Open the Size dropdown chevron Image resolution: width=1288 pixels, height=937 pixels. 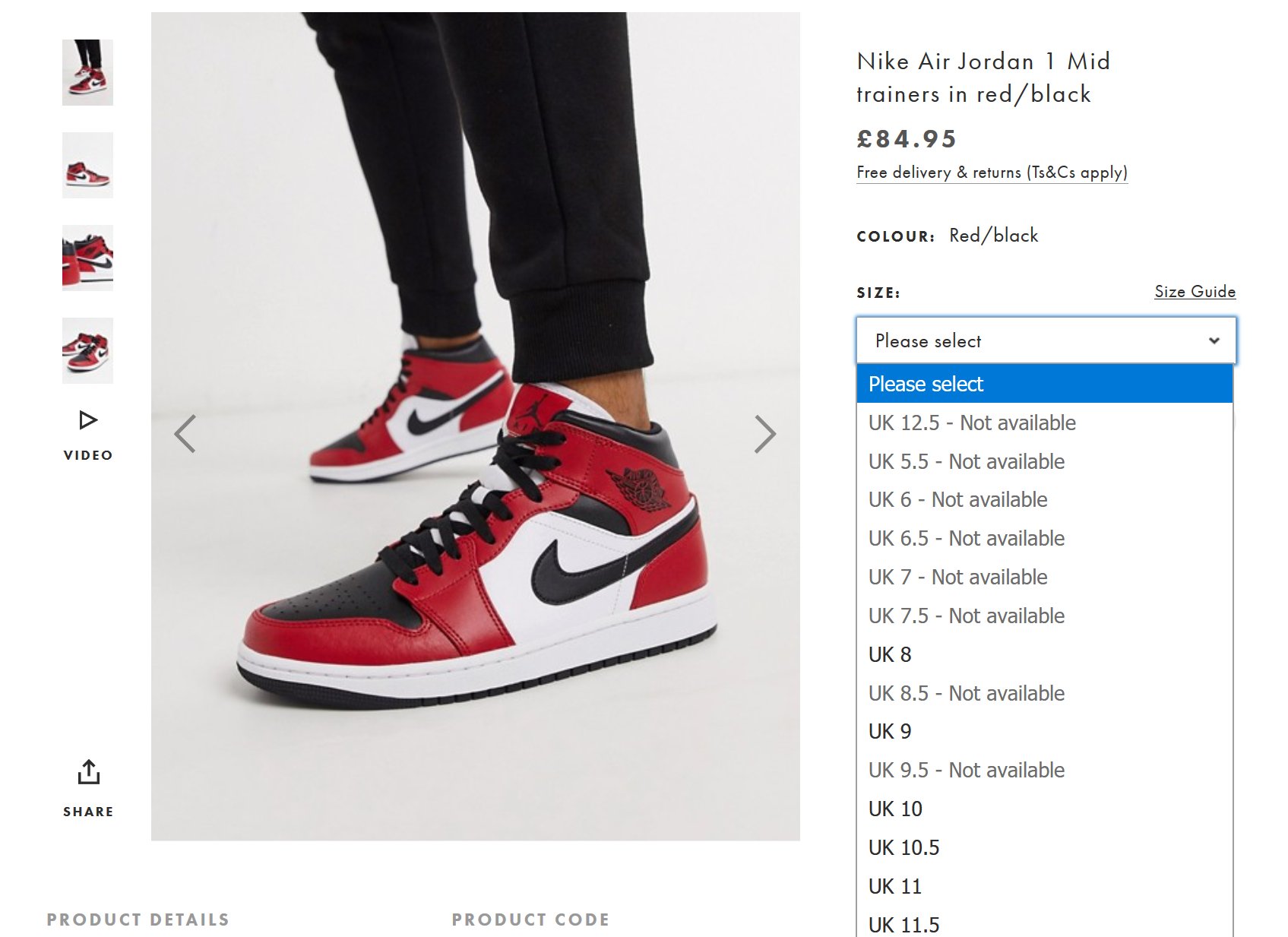coord(1214,340)
